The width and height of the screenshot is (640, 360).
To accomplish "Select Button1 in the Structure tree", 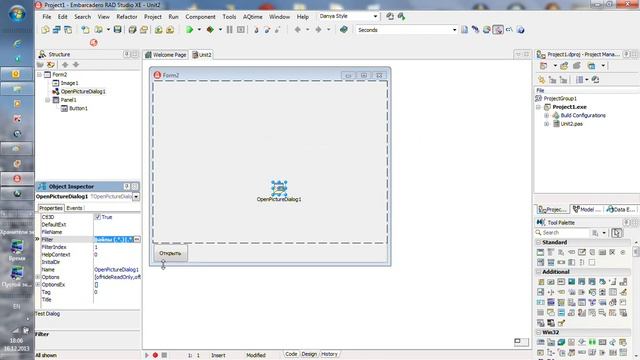I will (x=78, y=109).
